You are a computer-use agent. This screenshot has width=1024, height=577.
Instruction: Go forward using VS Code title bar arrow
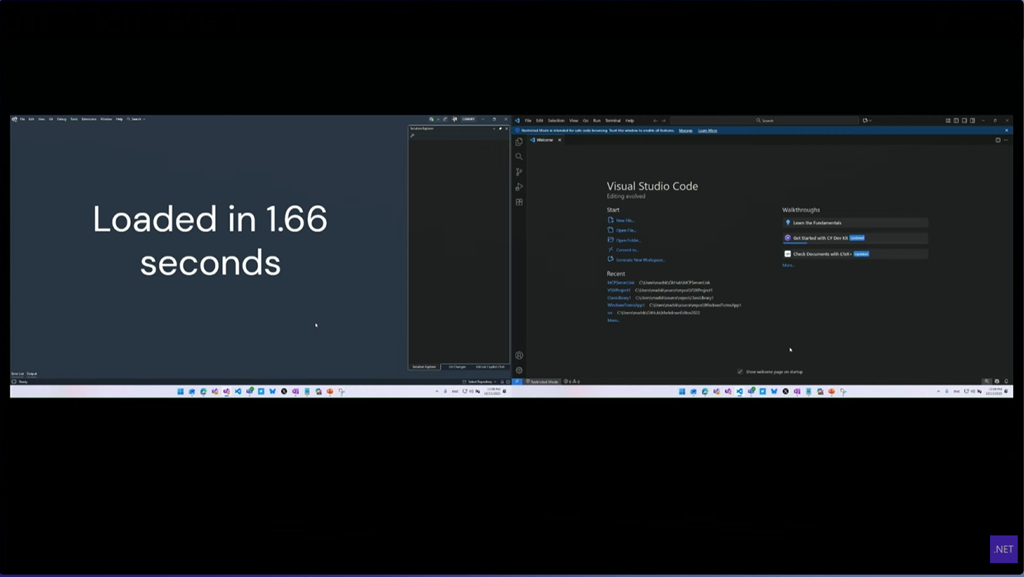[x=664, y=121]
